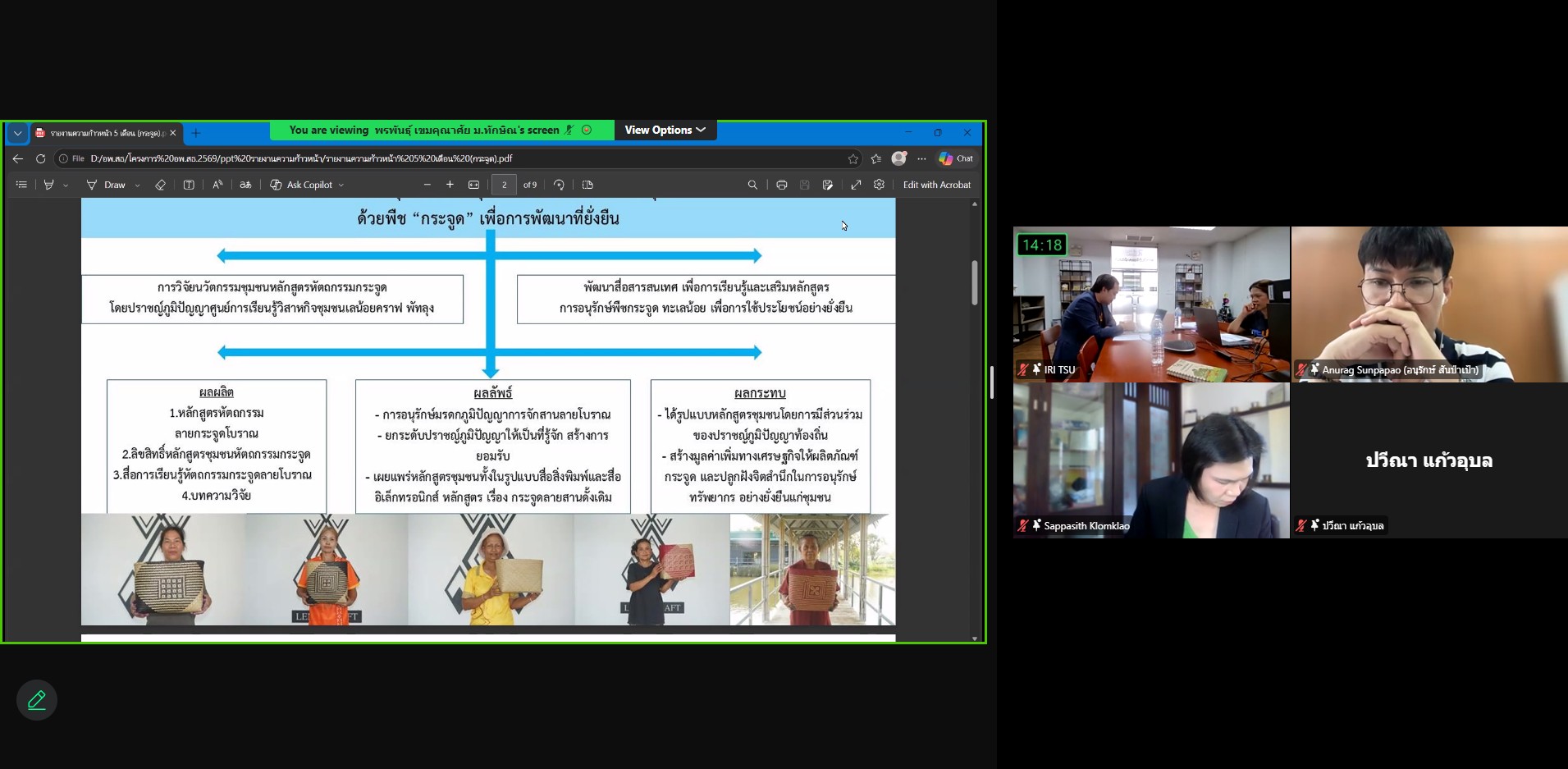
Task: Open Copilot Chat button
Action: coord(956,158)
